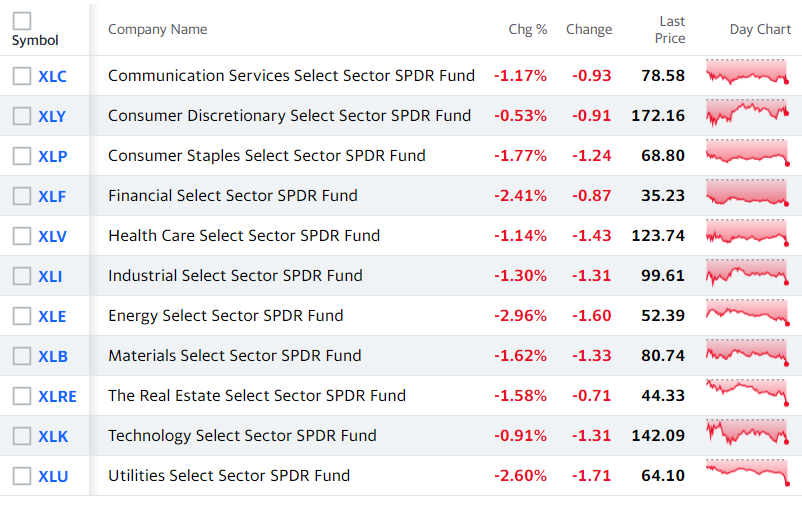View the XLE day chart sparkline
The image size is (802, 508).
pos(747,313)
